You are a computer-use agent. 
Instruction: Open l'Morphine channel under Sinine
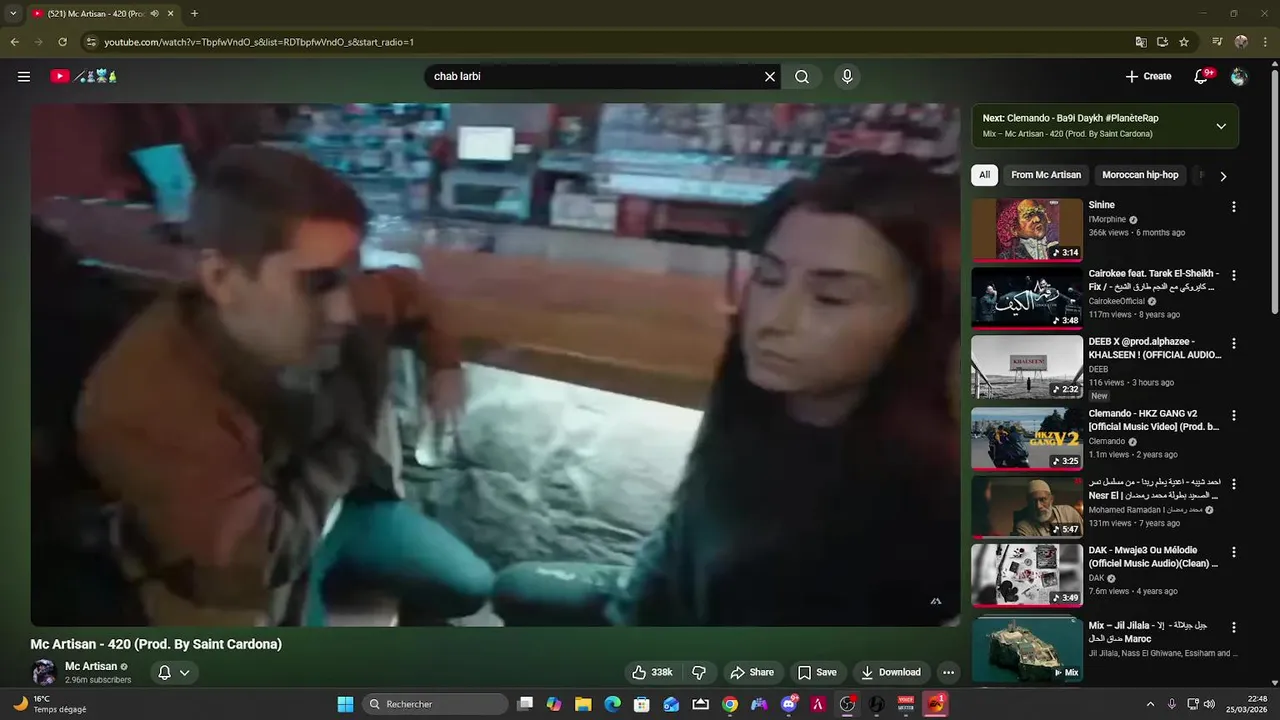point(1107,219)
